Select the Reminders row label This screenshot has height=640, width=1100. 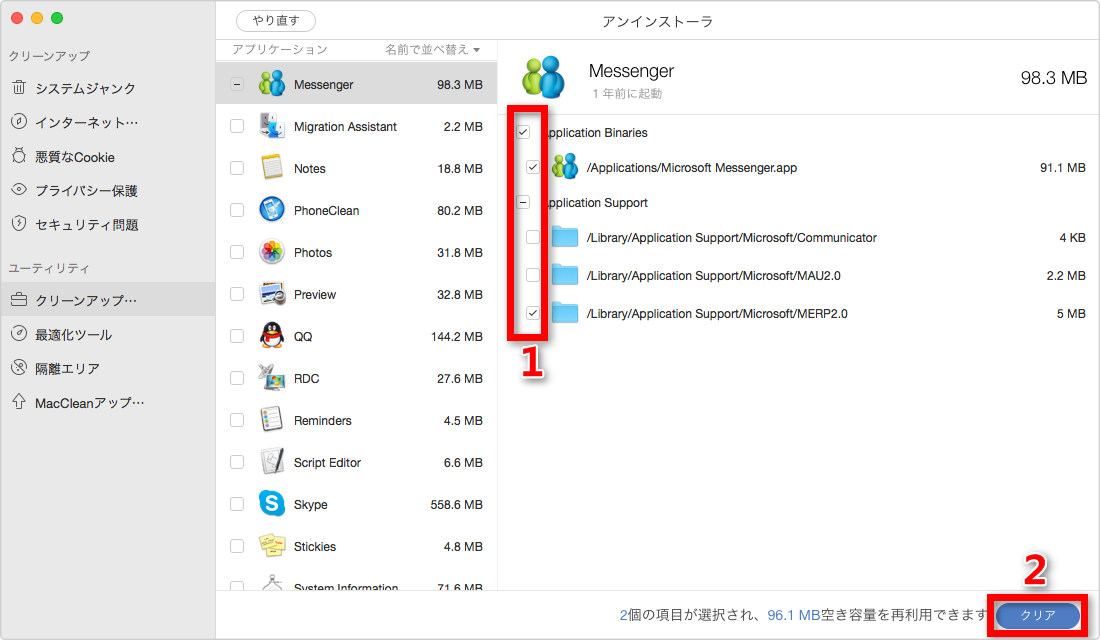point(323,420)
